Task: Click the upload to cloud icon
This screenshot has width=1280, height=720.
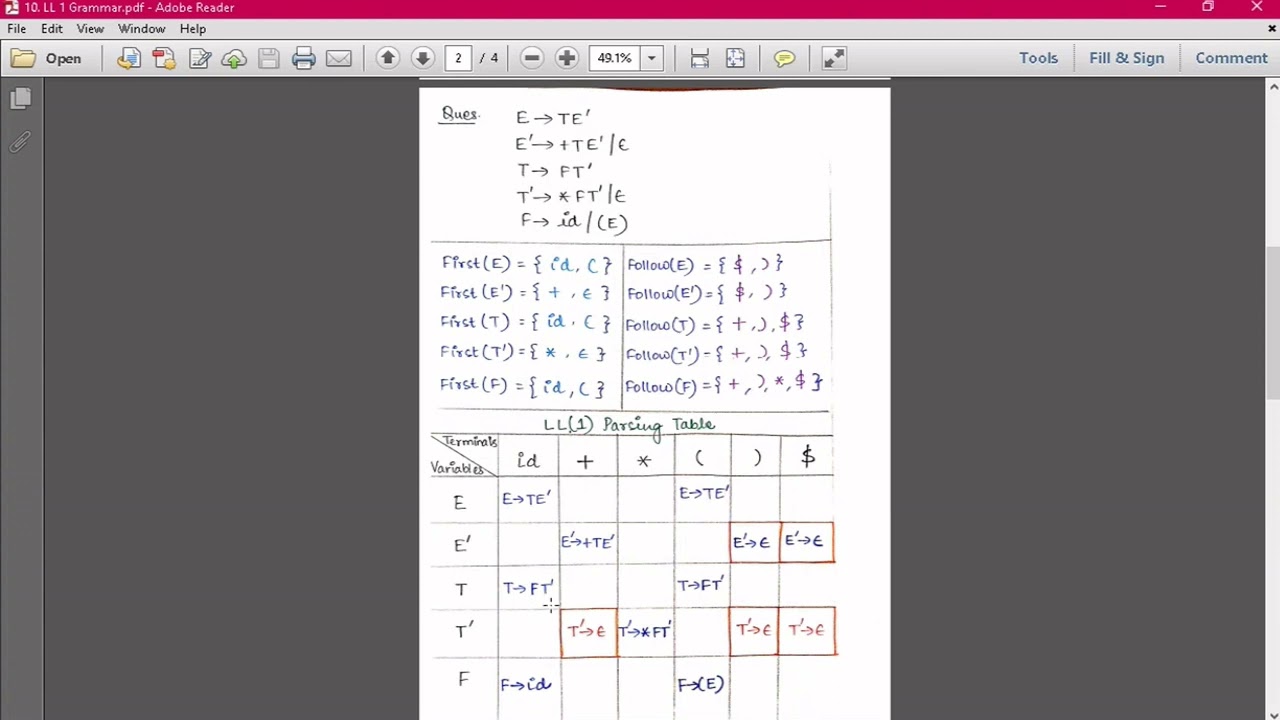Action: click(x=234, y=58)
